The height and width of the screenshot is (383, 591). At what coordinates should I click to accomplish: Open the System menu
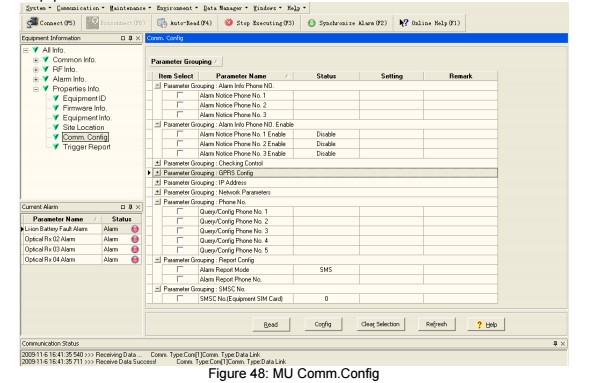point(38,8)
